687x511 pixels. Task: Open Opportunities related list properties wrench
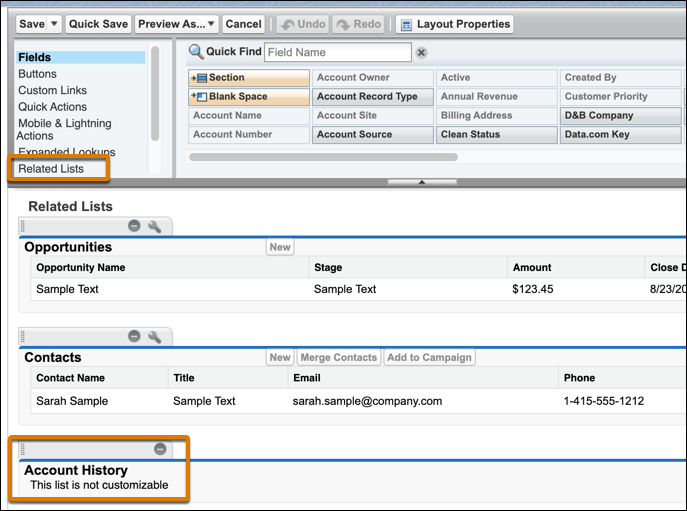tap(154, 226)
